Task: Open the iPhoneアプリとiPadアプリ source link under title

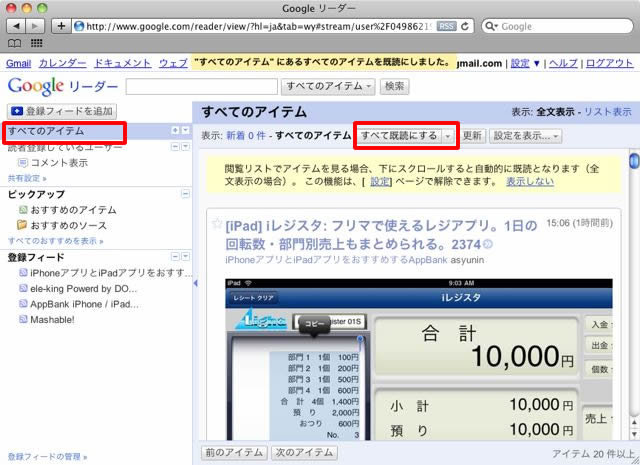Action: (336, 260)
